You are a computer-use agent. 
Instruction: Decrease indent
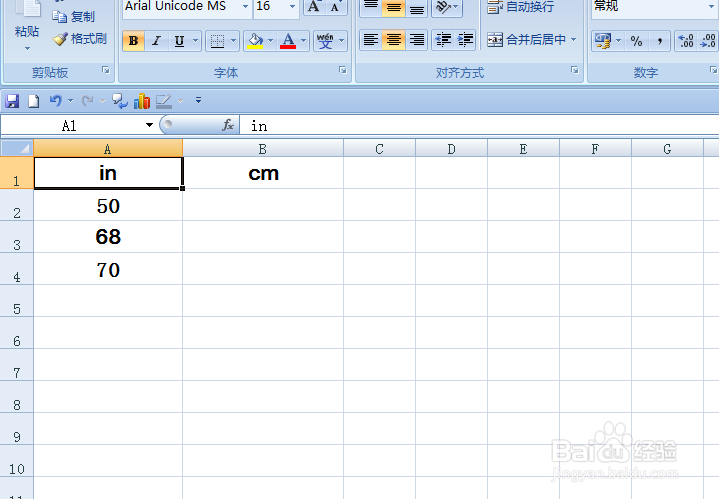click(443, 40)
